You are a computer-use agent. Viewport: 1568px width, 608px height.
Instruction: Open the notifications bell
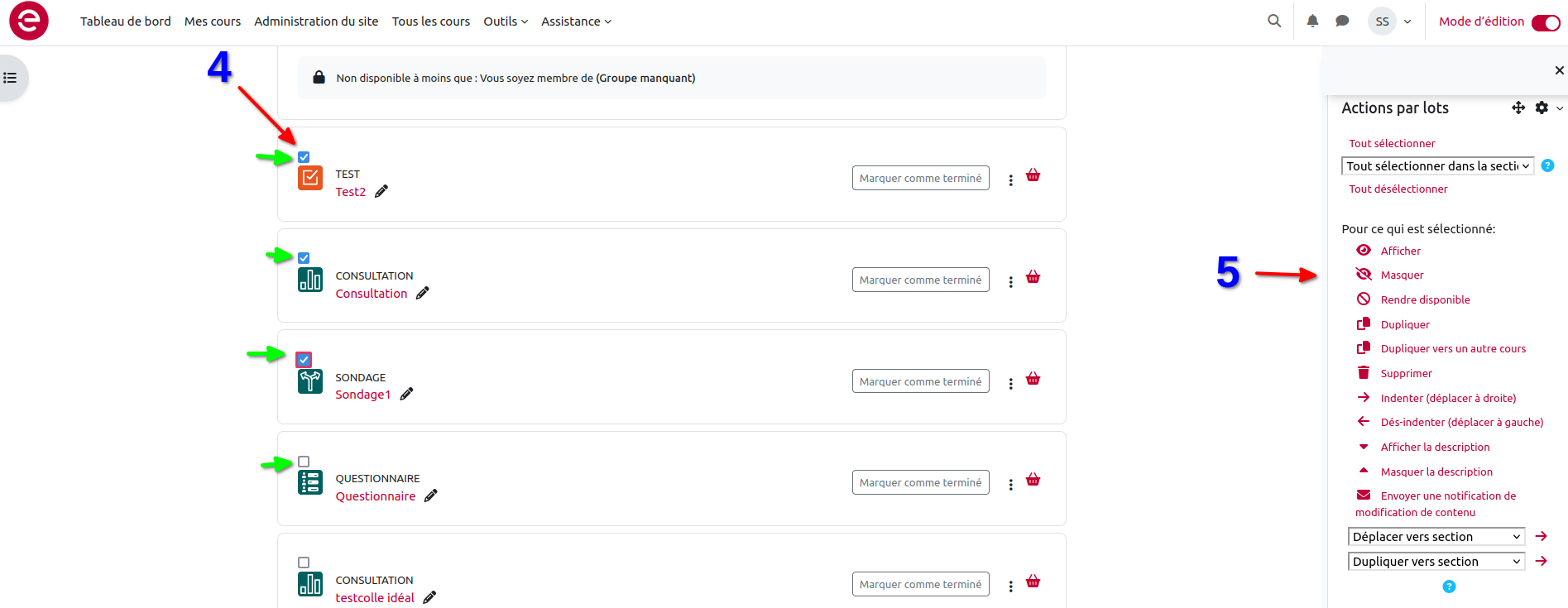pos(1312,22)
